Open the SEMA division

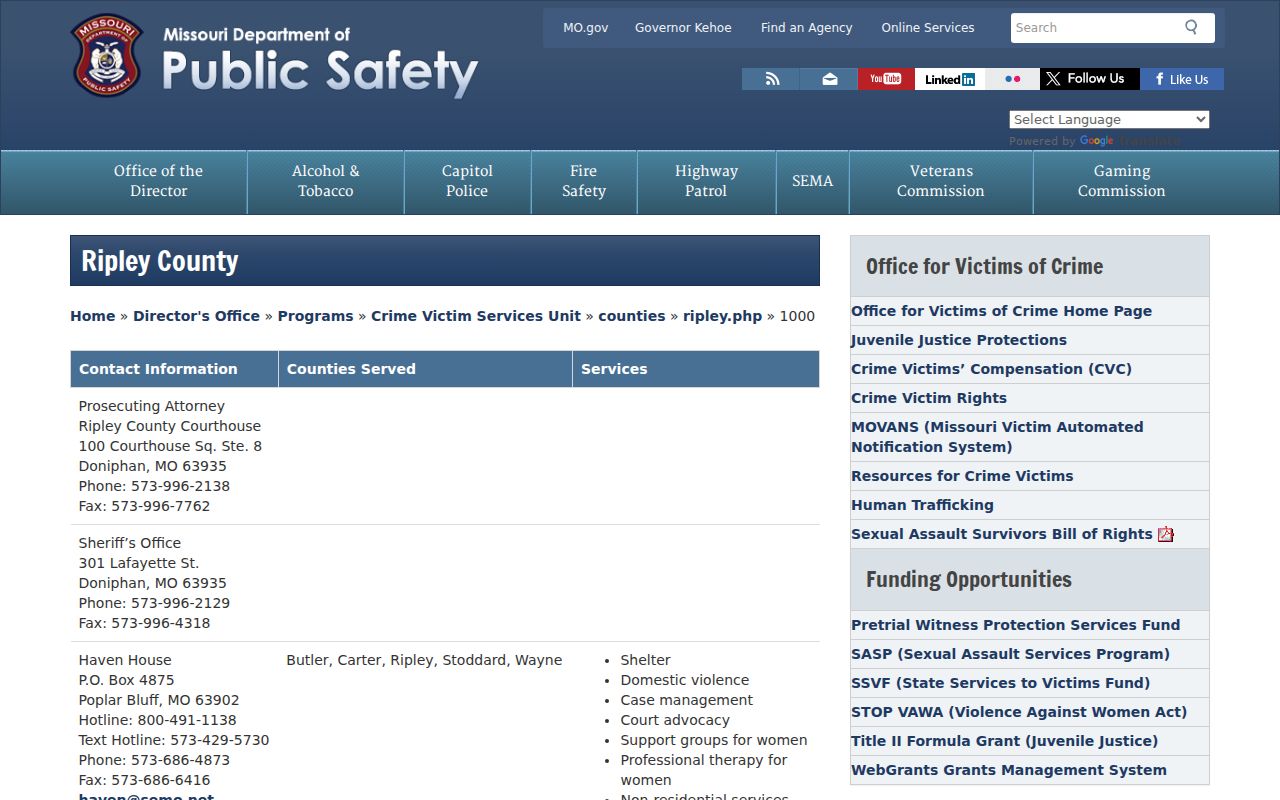pyautogui.click(x=812, y=181)
